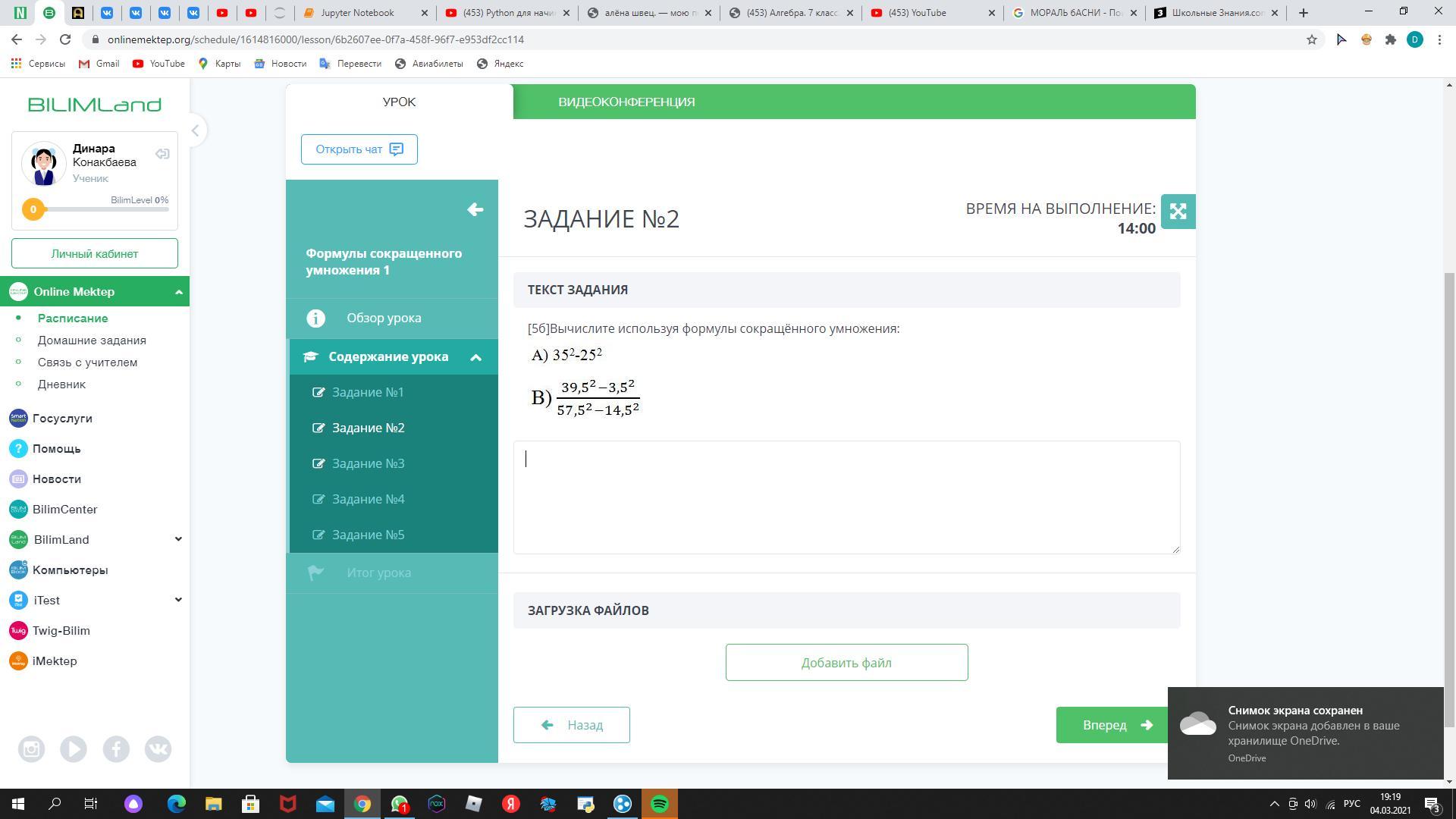Click the Добавить файл button
The width and height of the screenshot is (1456, 819).
tap(846, 663)
